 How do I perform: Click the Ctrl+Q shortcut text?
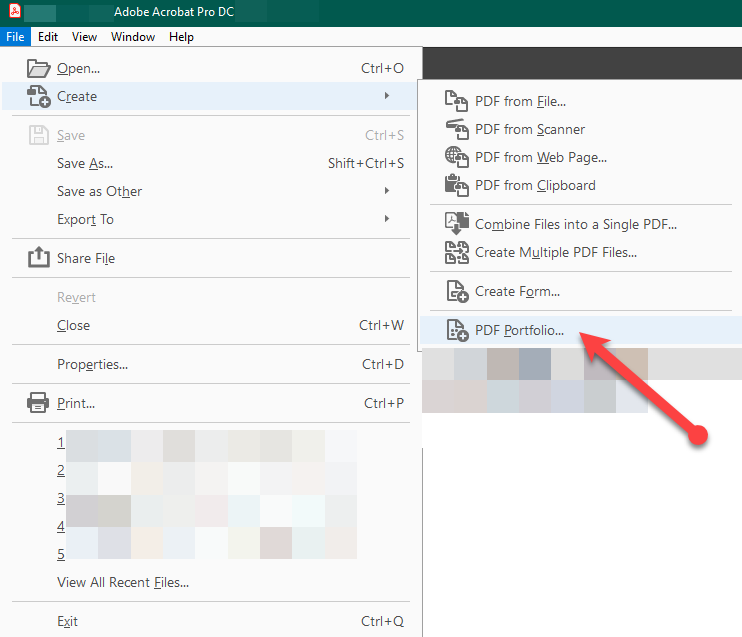click(x=382, y=621)
